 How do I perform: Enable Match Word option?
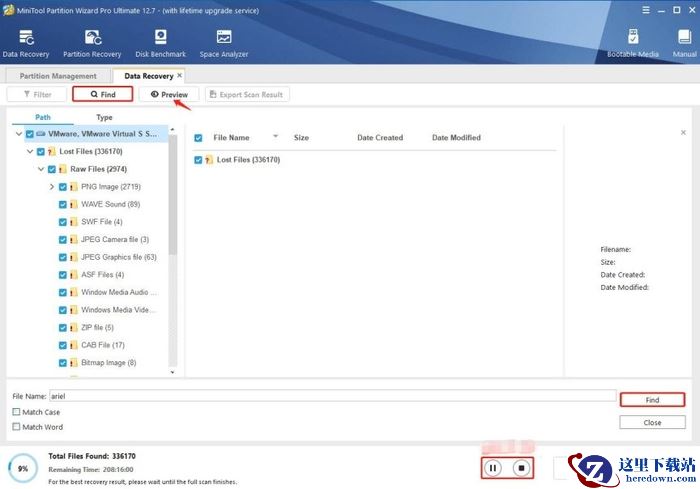tap(17, 426)
